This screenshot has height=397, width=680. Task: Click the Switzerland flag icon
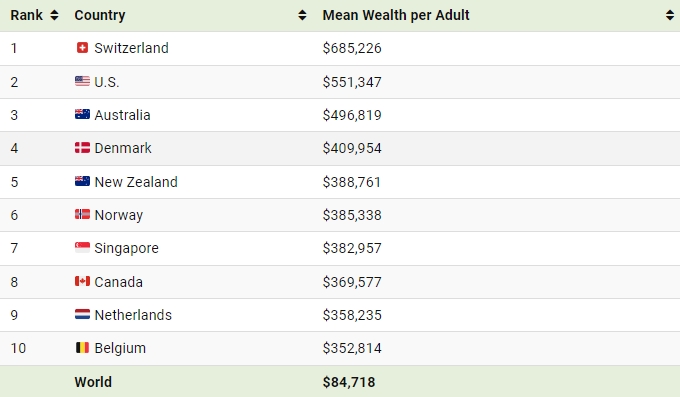tap(82, 48)
